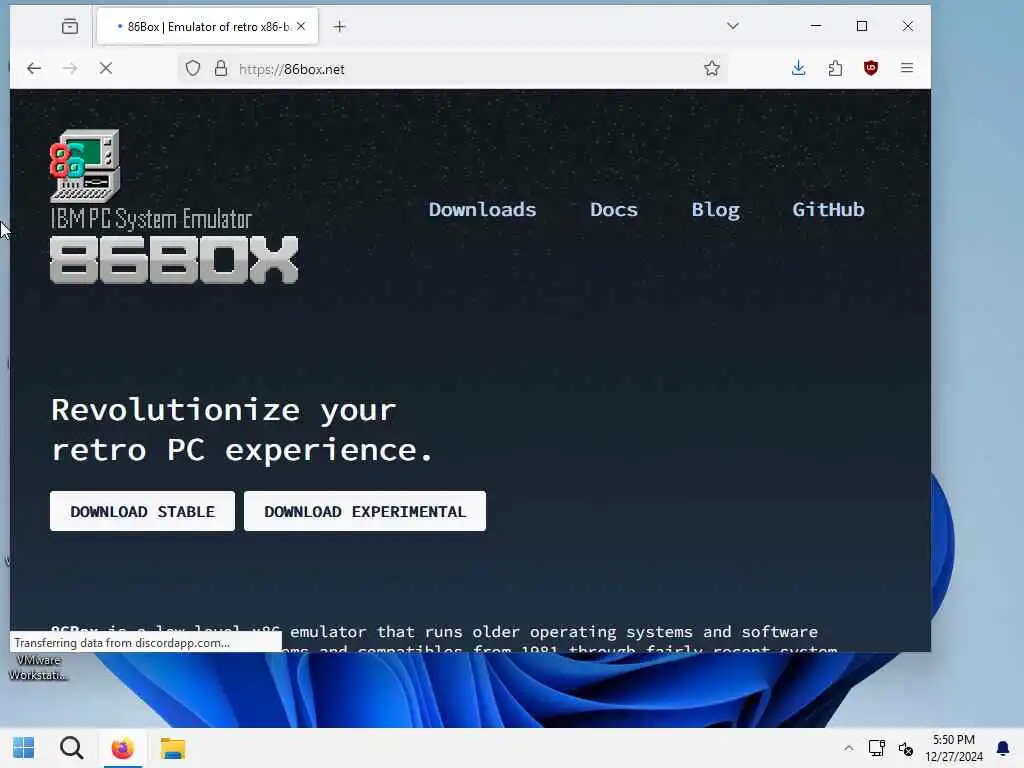Open the muted volume tray icon
Screen dimensions: 1024x768
(x=906, y=748)
